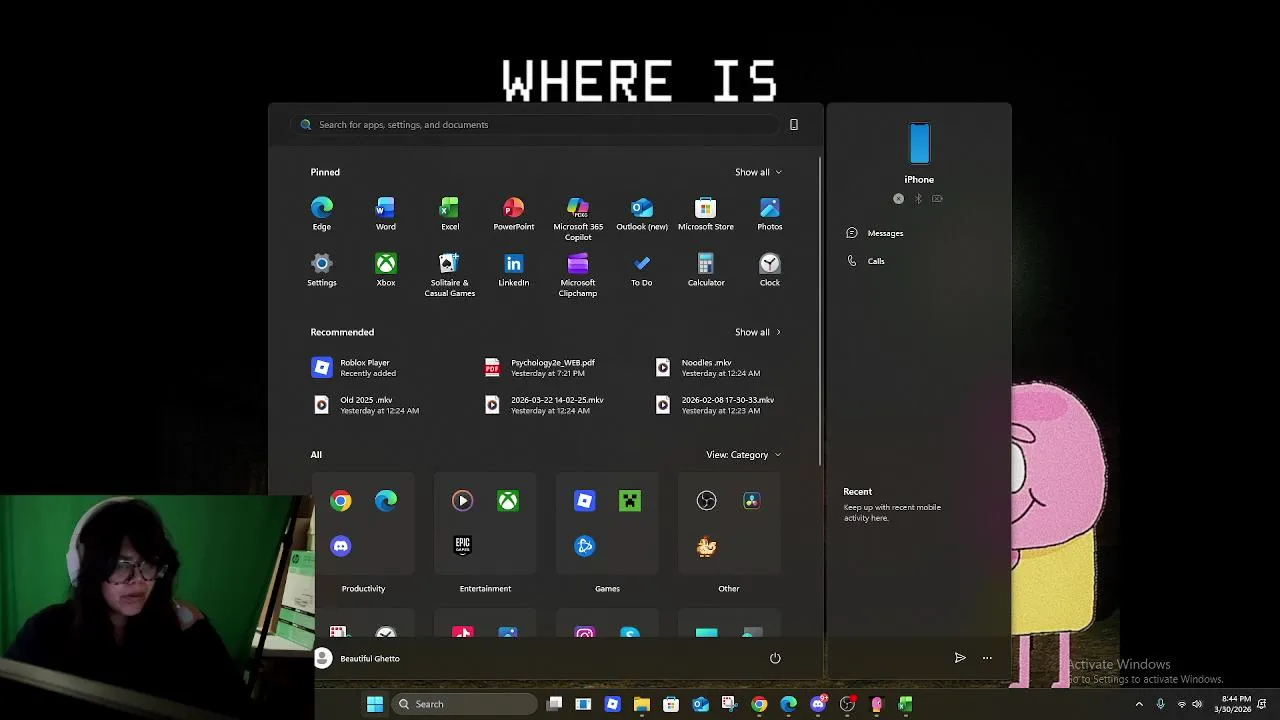1280x720 pixels.
Task: Launch Word from the pinned section
Action: click(385, 213)
